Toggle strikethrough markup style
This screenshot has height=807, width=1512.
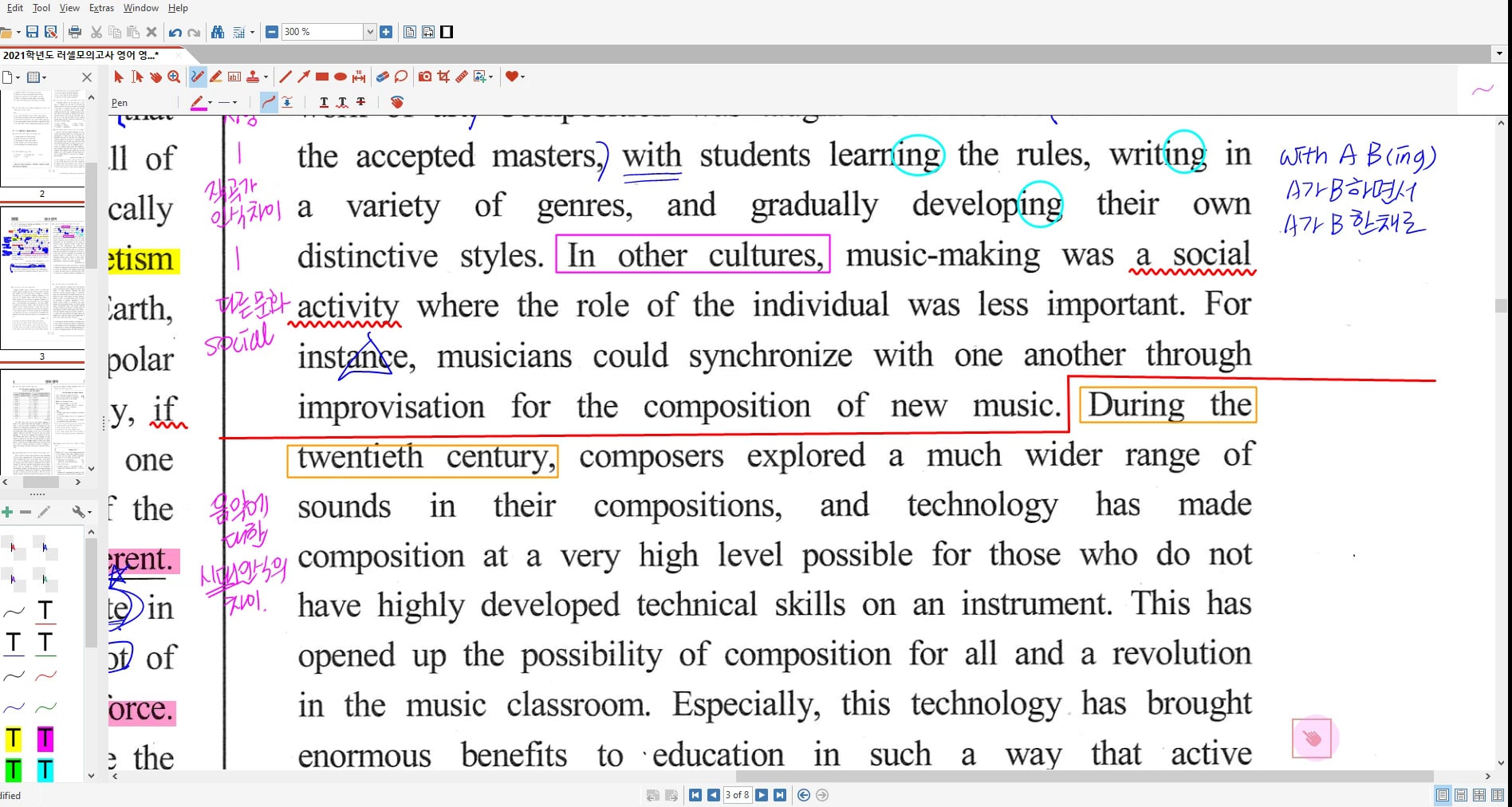[361, 102]
